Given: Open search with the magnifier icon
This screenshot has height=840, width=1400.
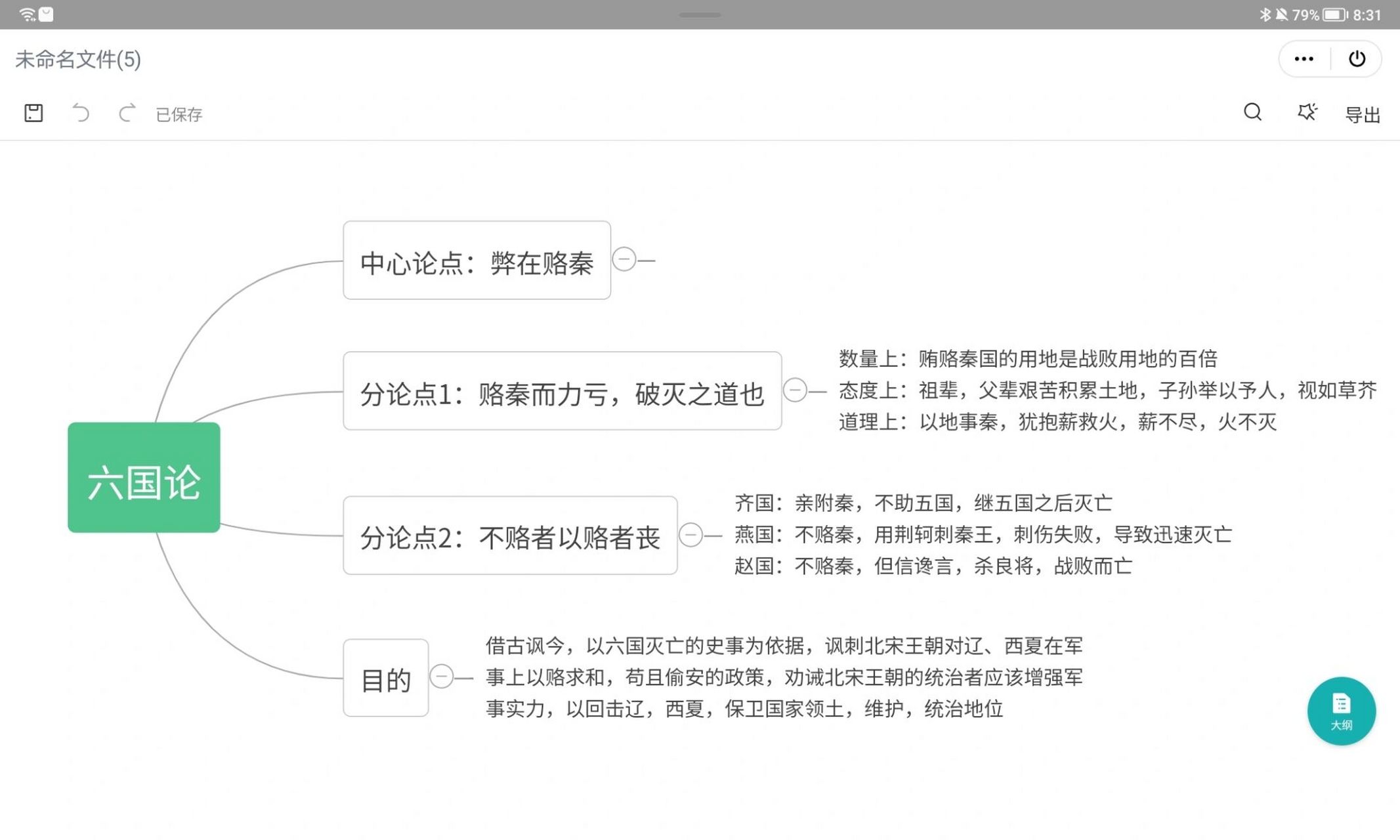Looking at the screenshot, I should (x=1252, y=113).
